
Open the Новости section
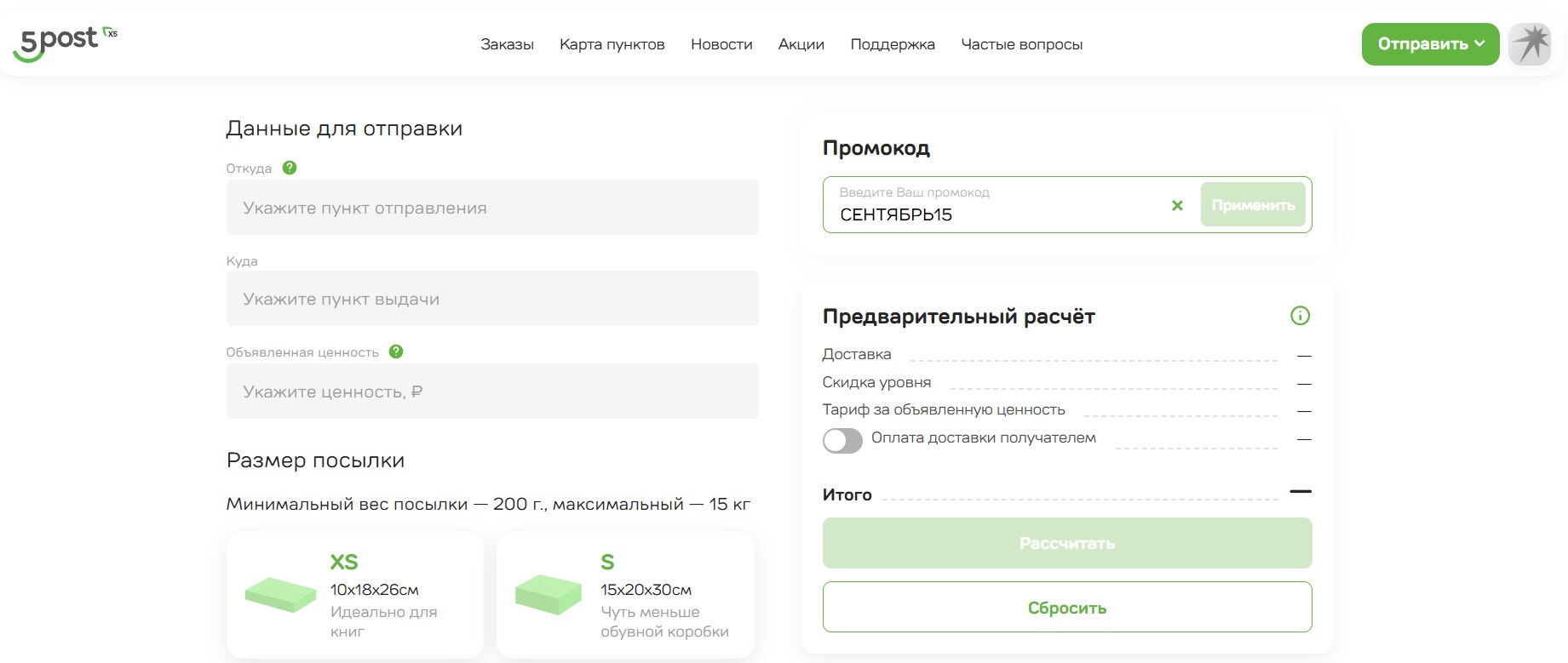[721, 44]
